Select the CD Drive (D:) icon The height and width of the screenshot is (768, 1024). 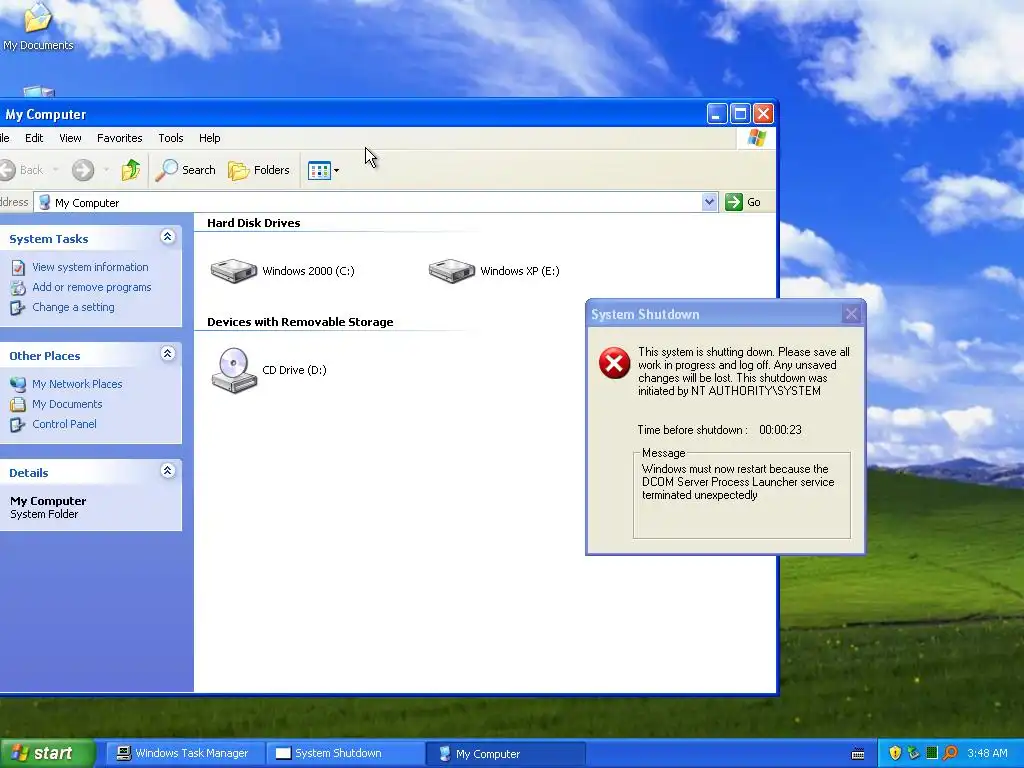pos(234,370)
